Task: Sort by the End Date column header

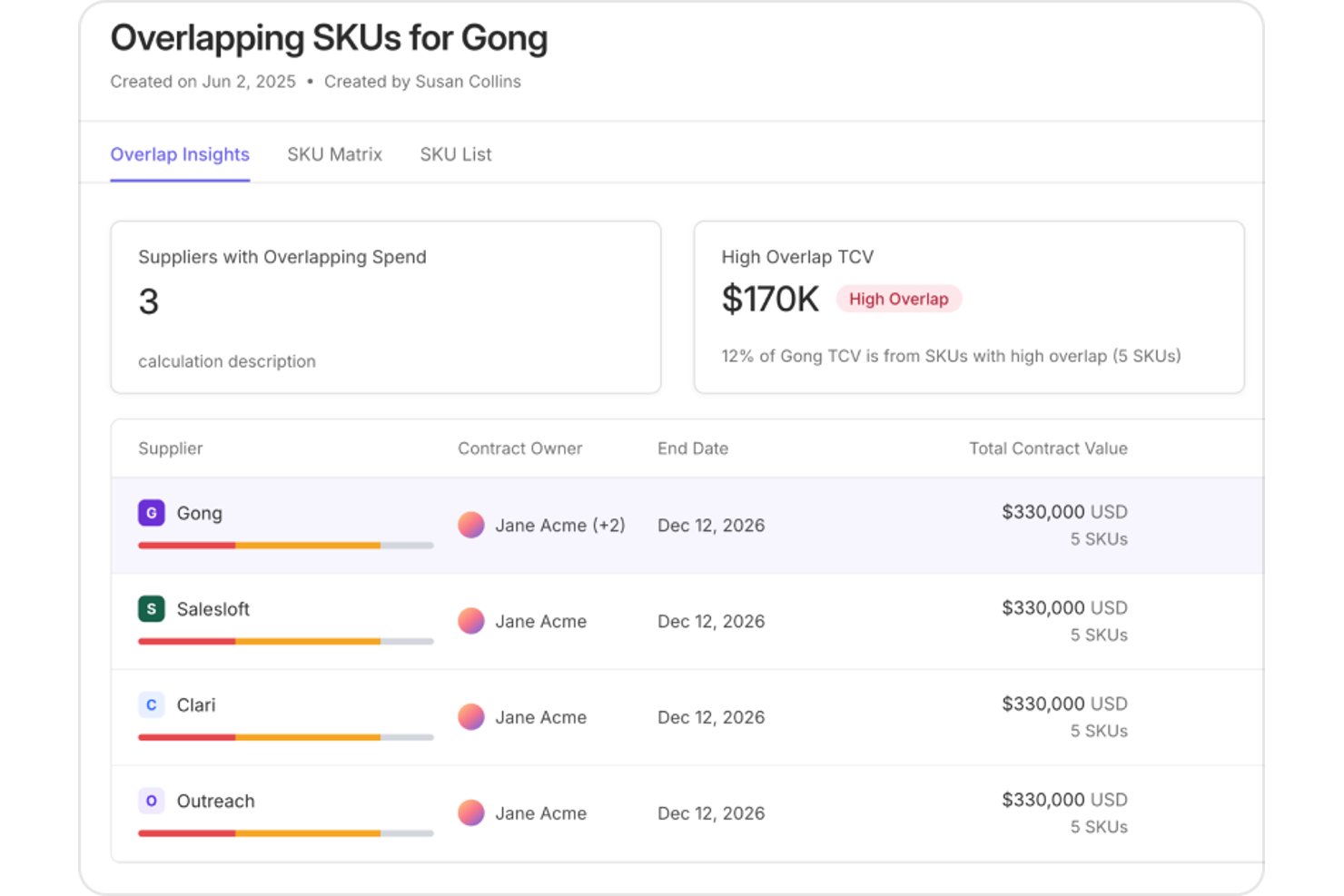Action: tap(693, 448)
